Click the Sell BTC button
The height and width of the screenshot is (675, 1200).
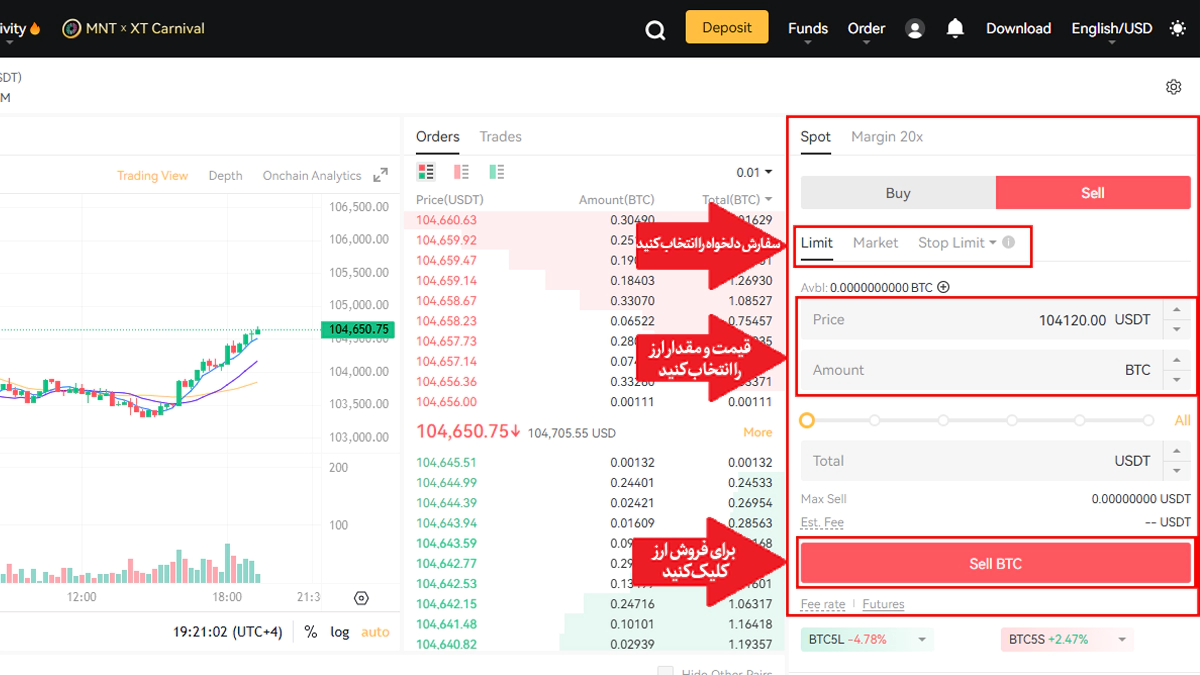(996, 564)
